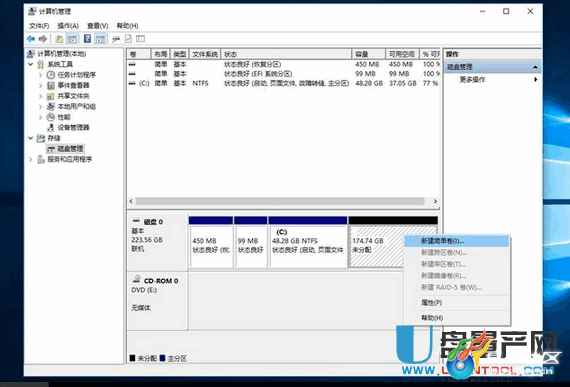Toggle the show/hide action pane toolbar icon

click(x=100, y=39)
